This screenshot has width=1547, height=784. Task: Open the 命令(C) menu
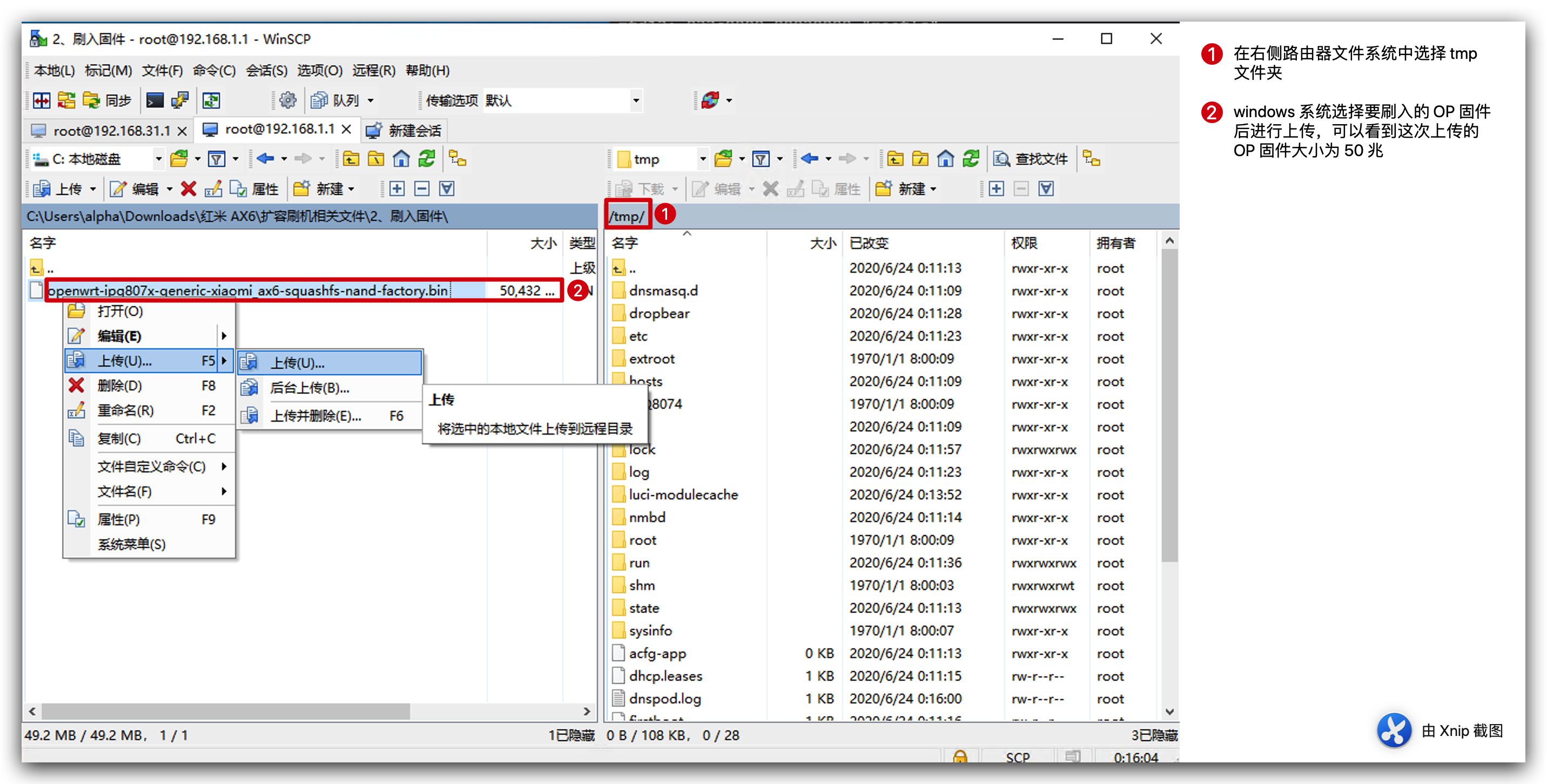tap(214, 70)
